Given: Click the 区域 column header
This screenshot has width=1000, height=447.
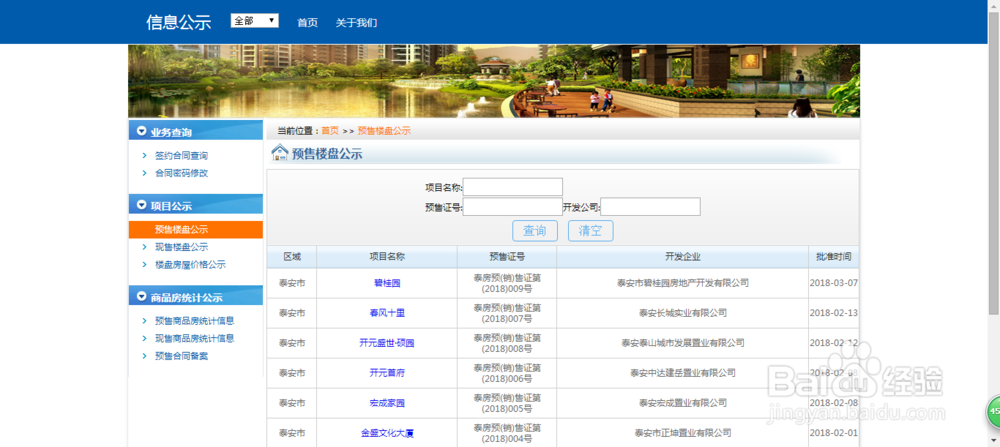Looking at the screenshot, I should (x=292, y=257).
